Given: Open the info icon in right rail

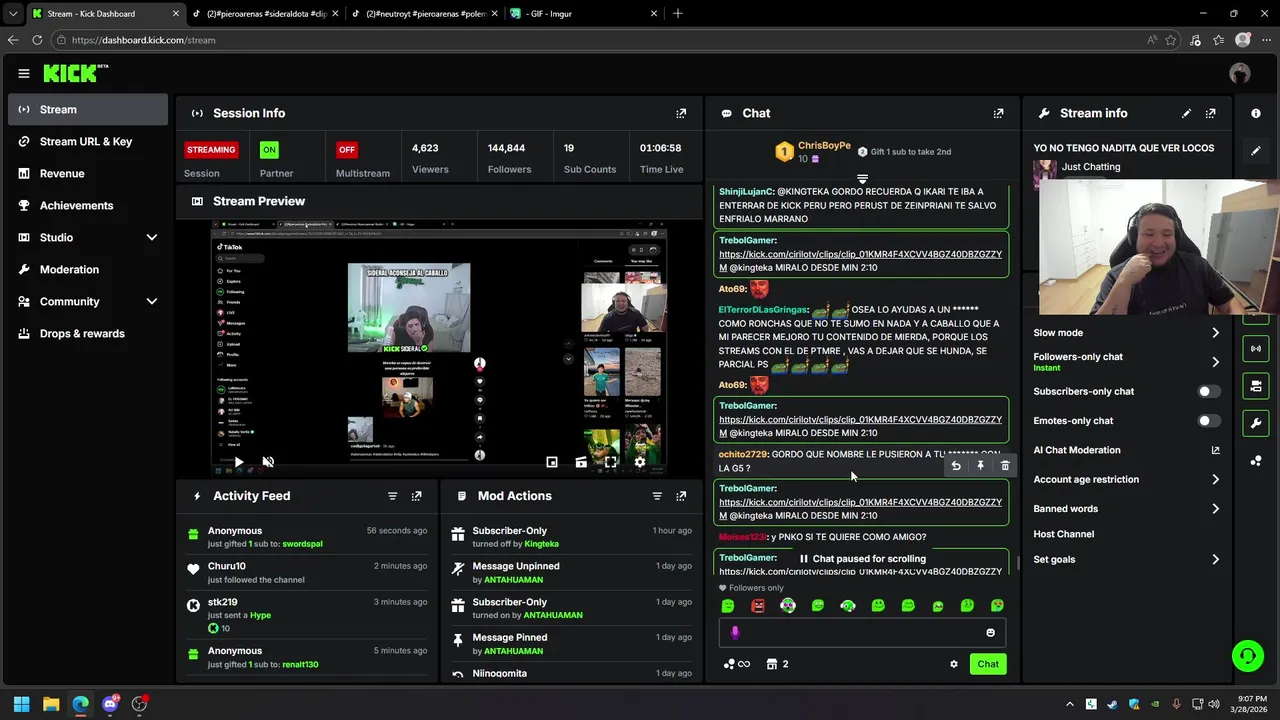Looking at the screenshot, I should (1256, 113).
